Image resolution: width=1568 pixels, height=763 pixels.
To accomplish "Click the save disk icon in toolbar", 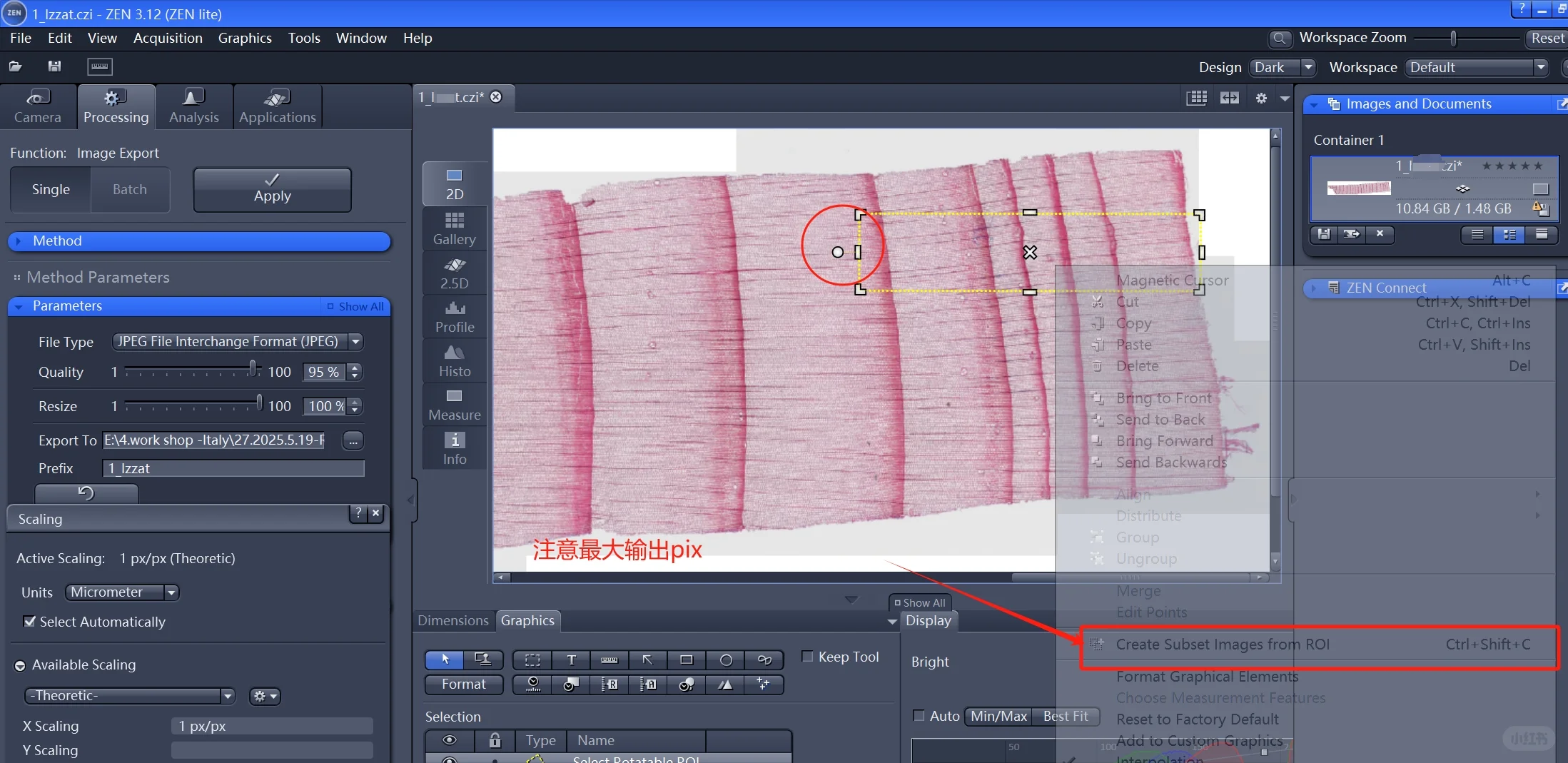I will point(54,66).
